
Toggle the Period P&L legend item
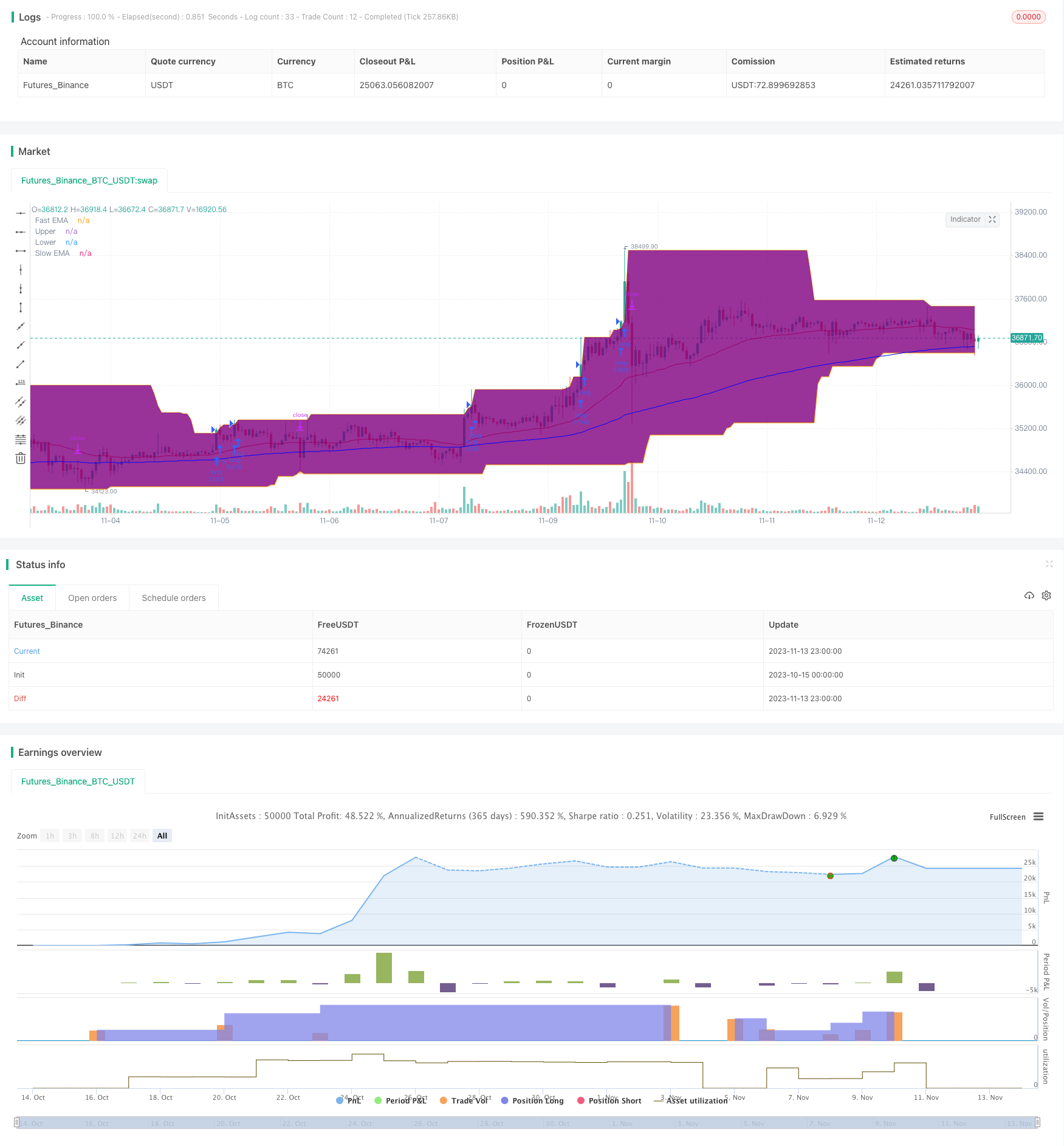point(400,1100)
